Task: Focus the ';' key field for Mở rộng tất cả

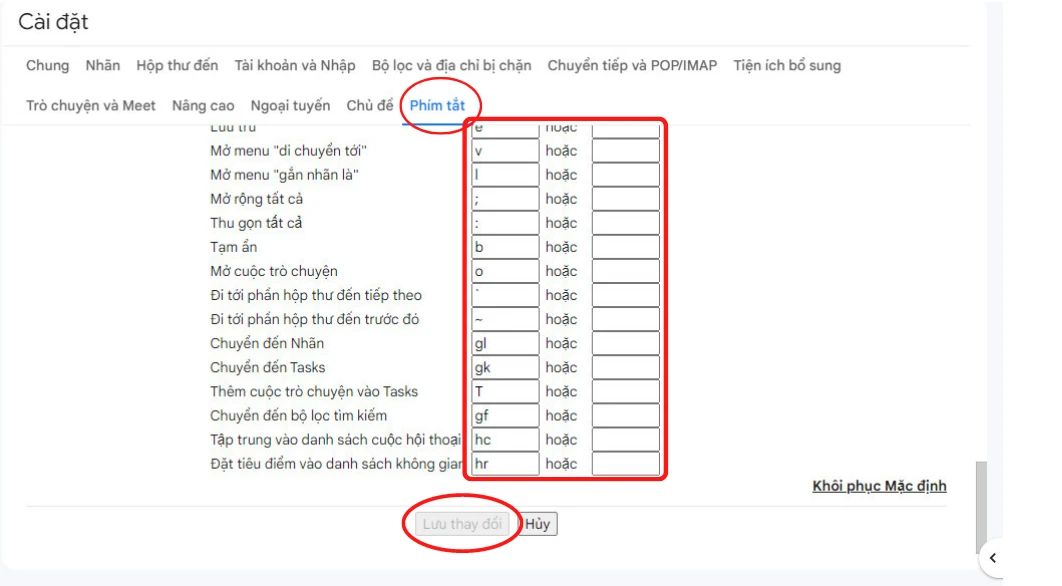Action: [505, 199]
